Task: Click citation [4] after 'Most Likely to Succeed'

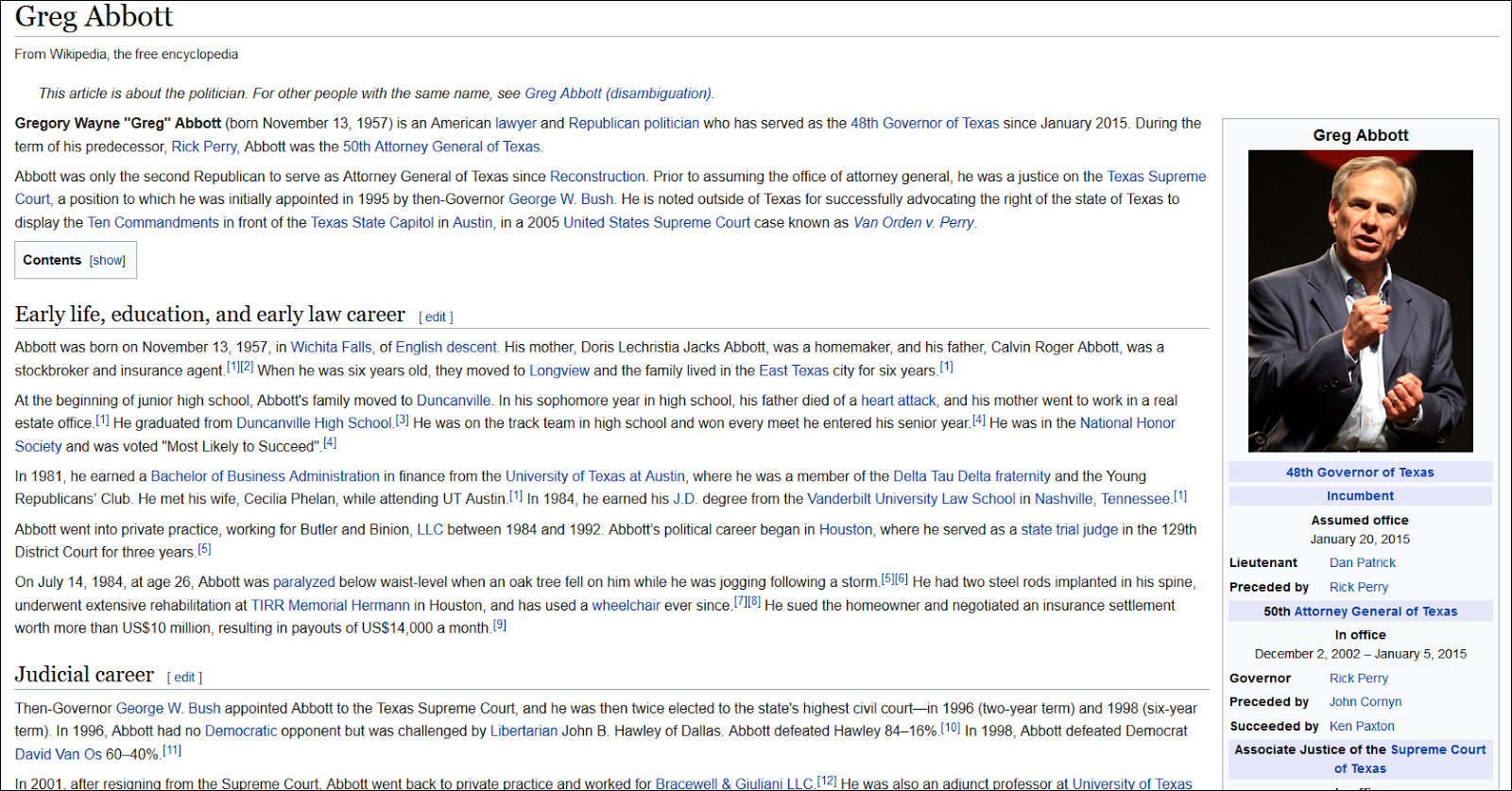Action: 330,442
